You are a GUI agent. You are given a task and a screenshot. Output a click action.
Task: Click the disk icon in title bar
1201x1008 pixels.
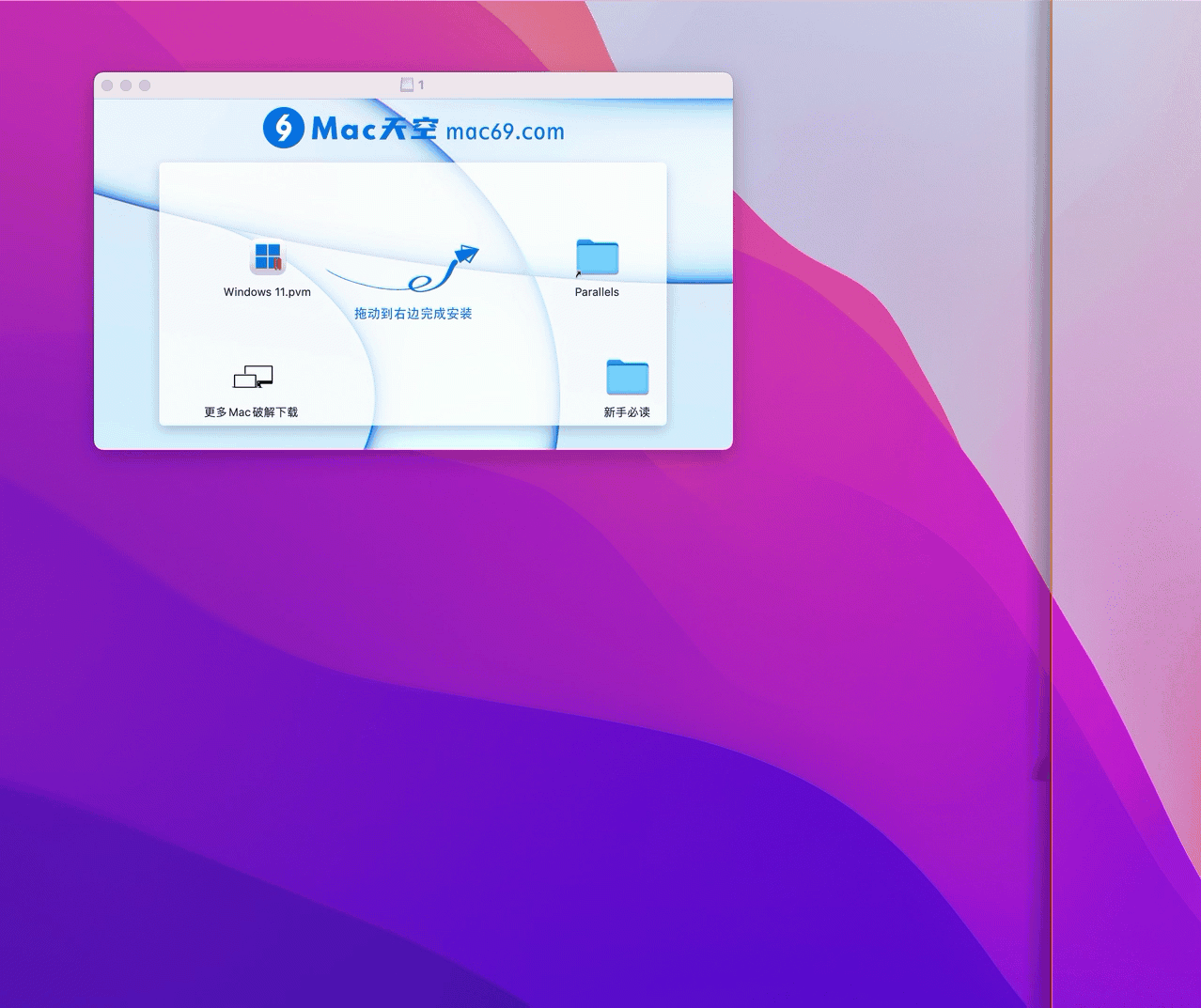[407, 85]
